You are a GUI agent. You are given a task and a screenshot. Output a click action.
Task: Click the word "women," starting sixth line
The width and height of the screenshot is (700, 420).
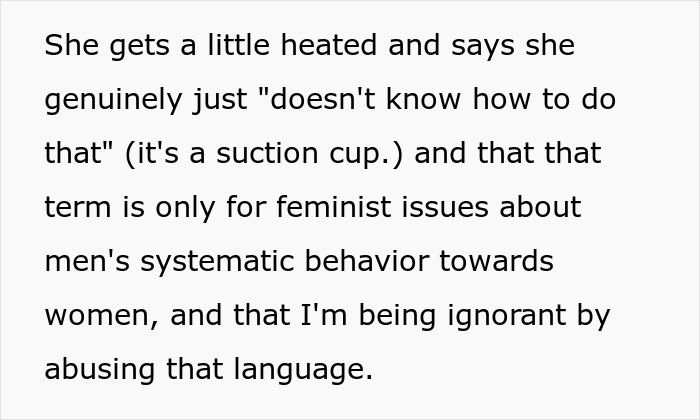pyautogui.click(x=102, y=316)
